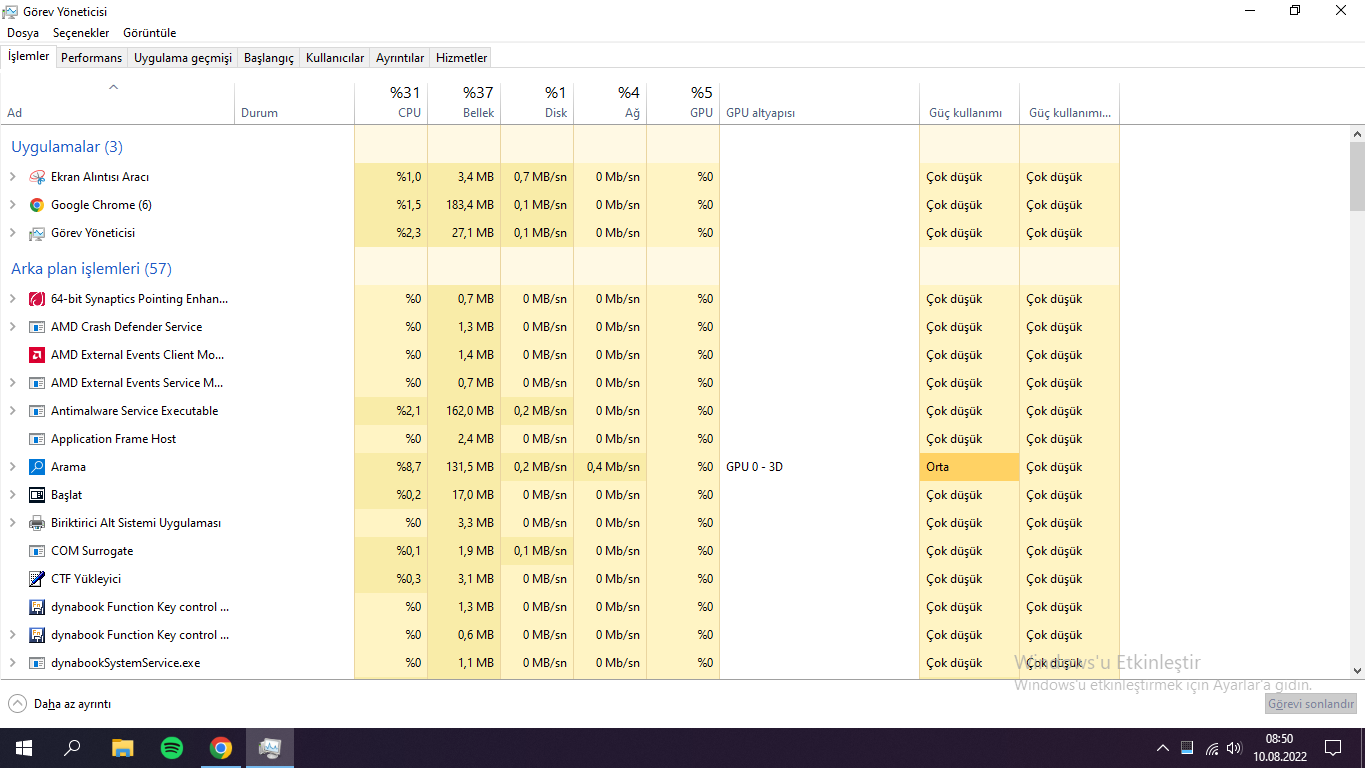Viewport: 1365px width, 768px height.
Task: Collapse details with Daha az ayrıntı
Action: (60, 704)
